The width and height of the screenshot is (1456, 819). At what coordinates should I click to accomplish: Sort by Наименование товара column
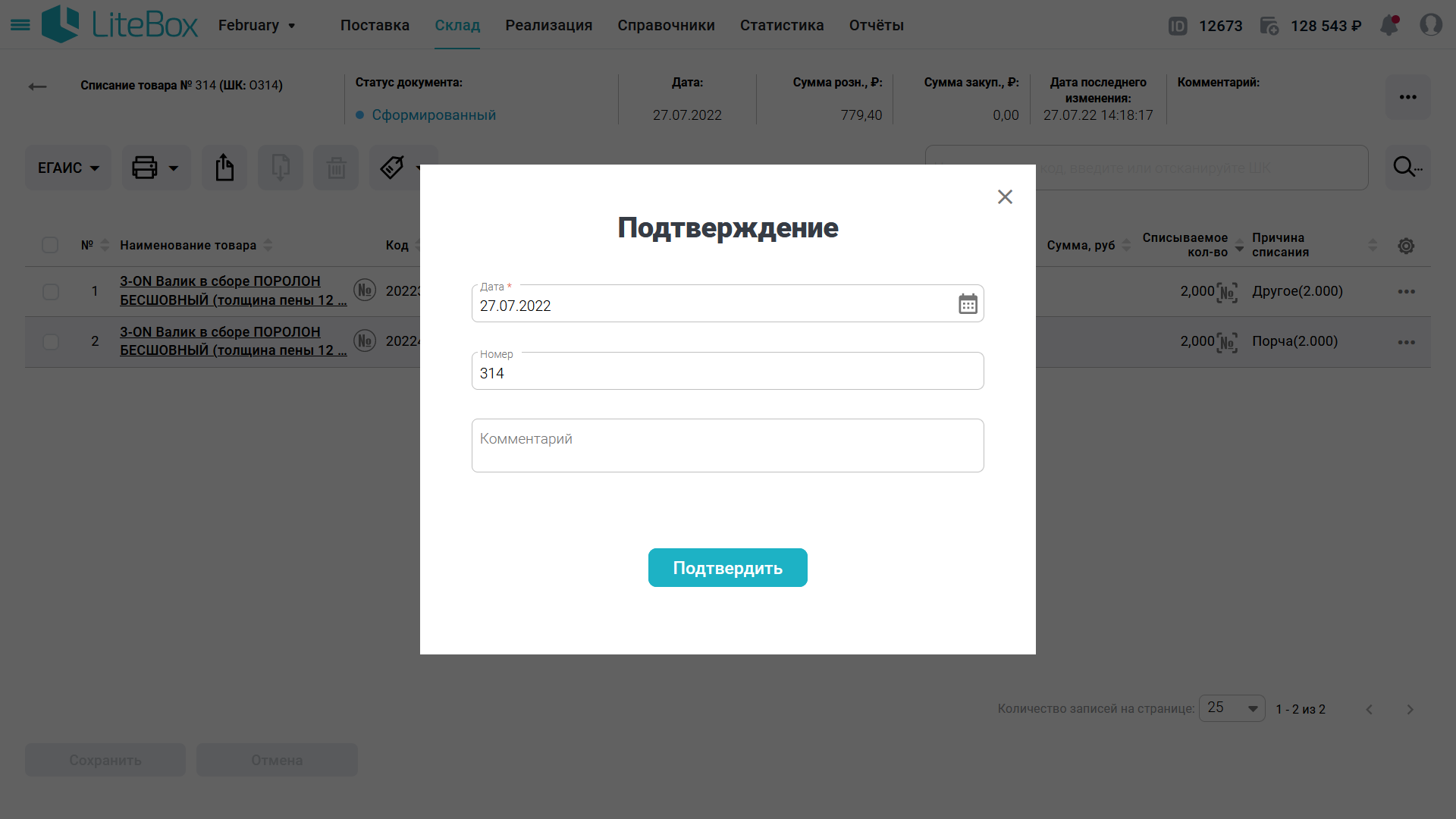268,245
